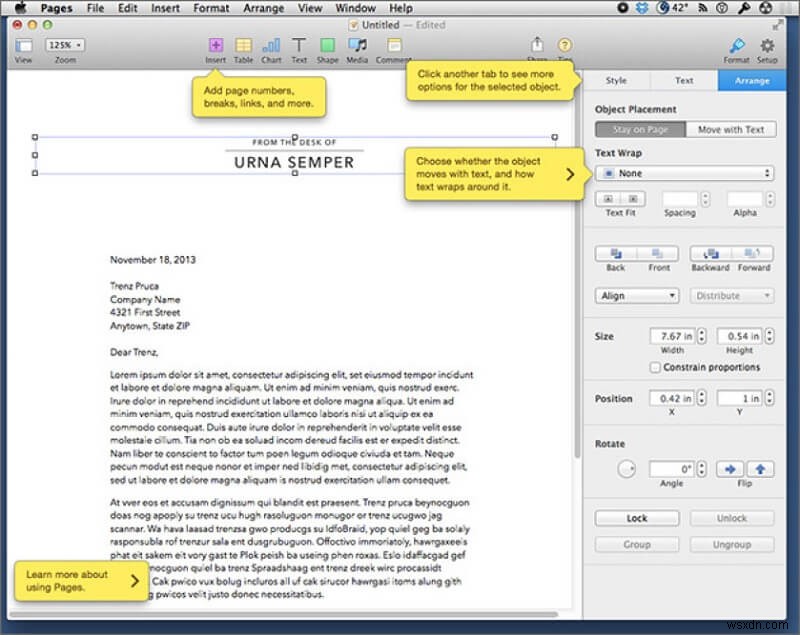Open the 125% zoom dropdown
This screenshot has width=800, height=635.
pos(65,45)
